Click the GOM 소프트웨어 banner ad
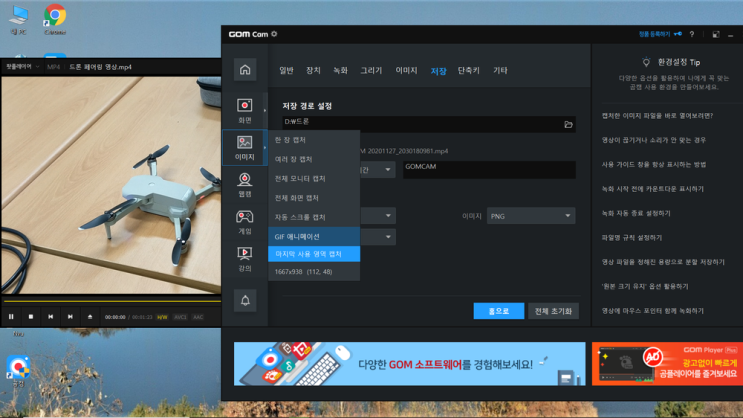This screenshot has width=743, height=418. tap(409, 364)
